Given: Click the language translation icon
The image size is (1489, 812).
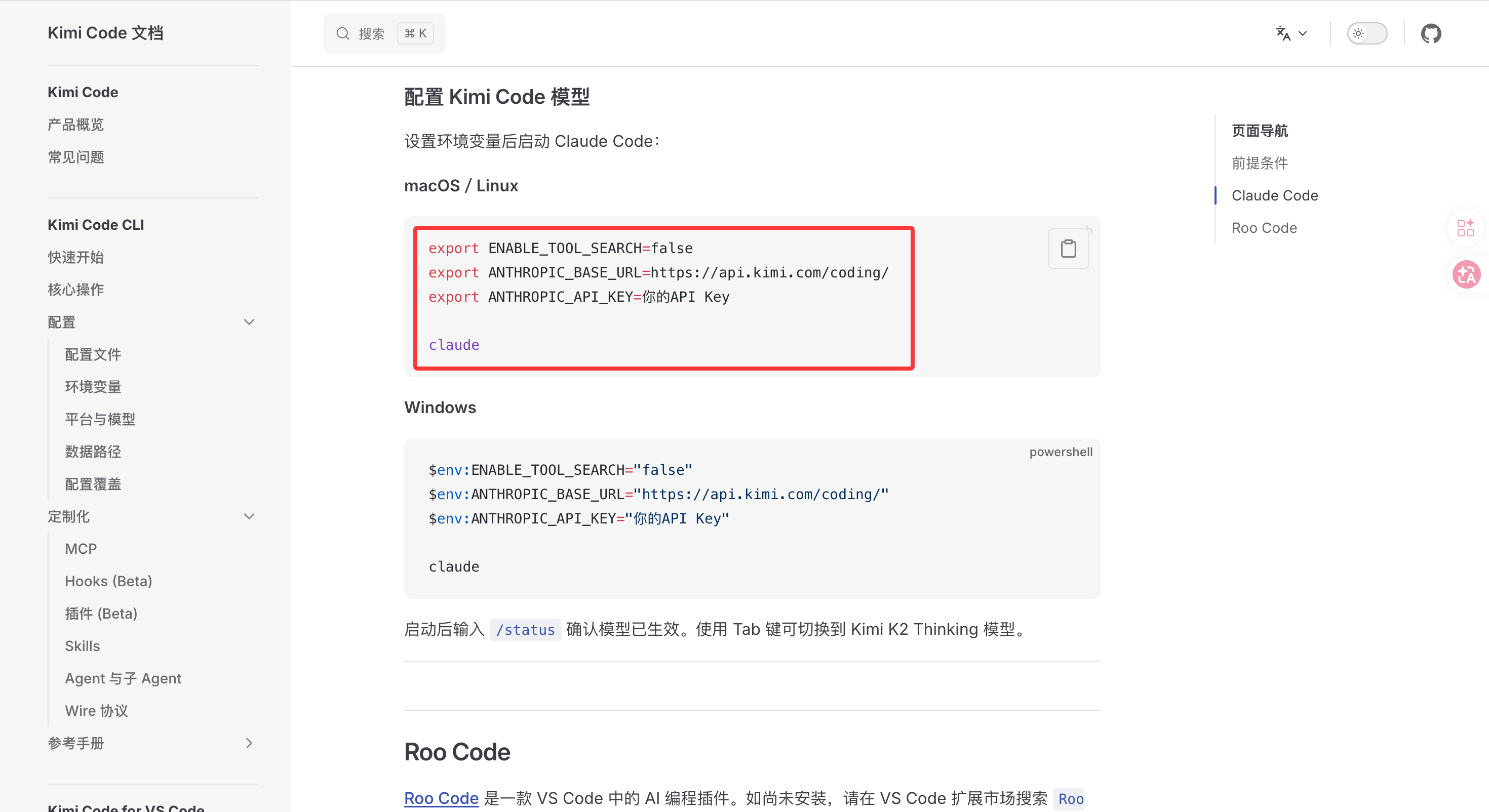Looking at the screenshot, I should 1283,33.
